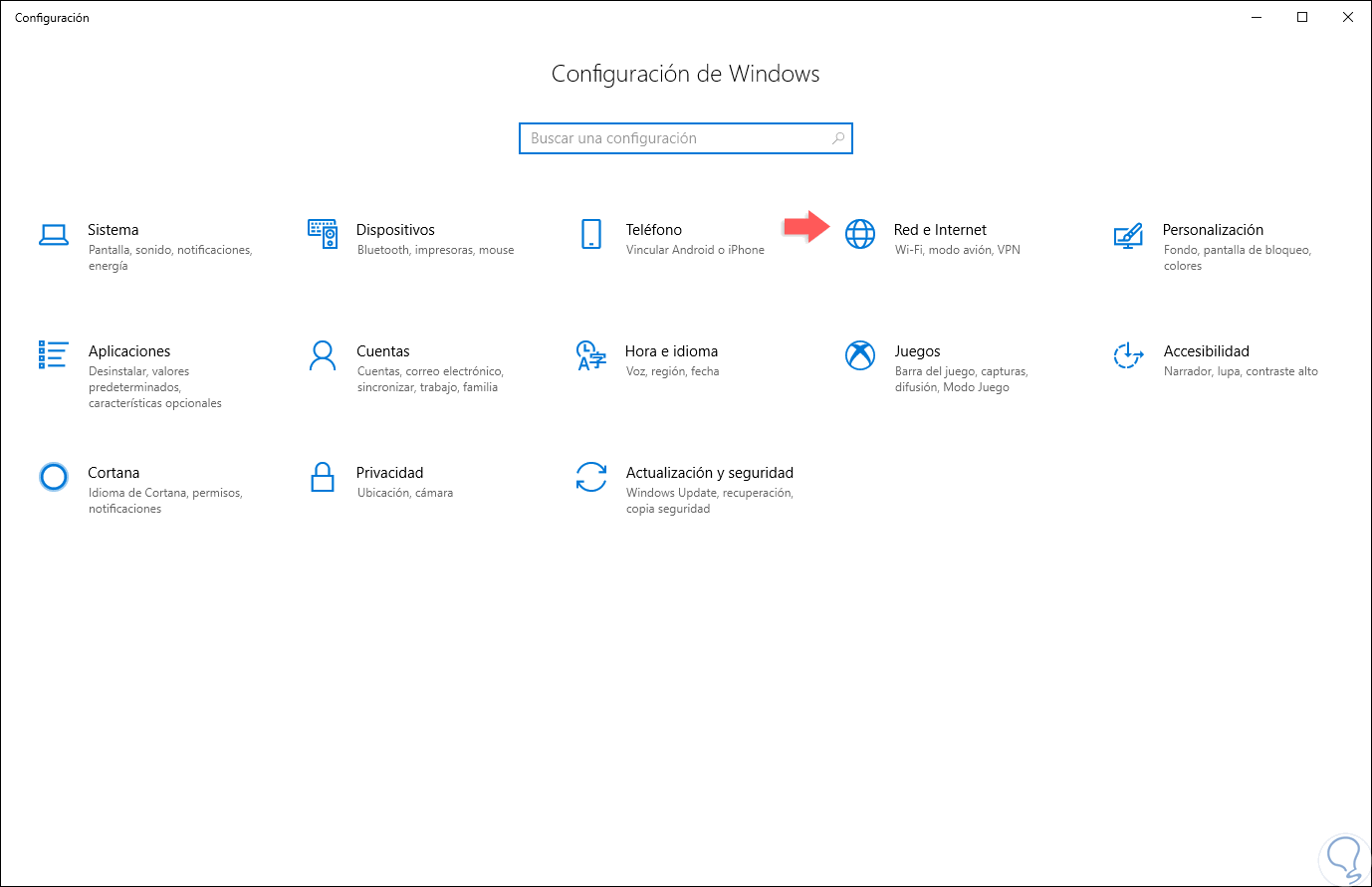1372x887 pixels.
Task: Click the Teléfono phone icon
Action: pos(590,236)
